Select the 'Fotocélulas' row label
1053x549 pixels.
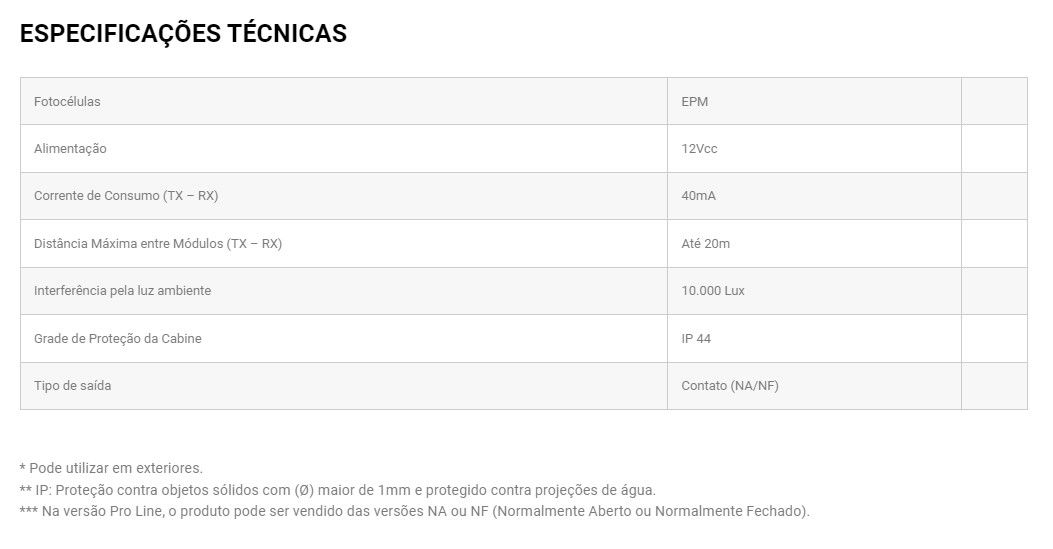tap(67, 102)
